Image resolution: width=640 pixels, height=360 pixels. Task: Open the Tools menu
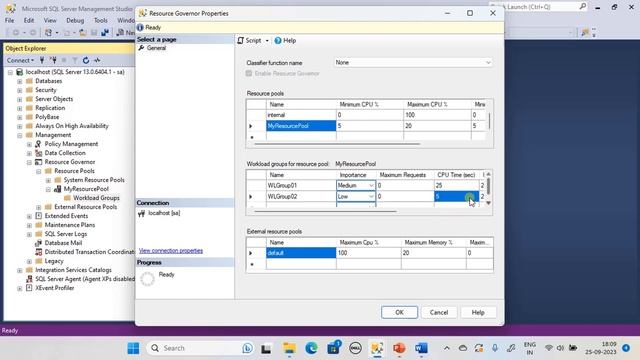pos(100,20)
